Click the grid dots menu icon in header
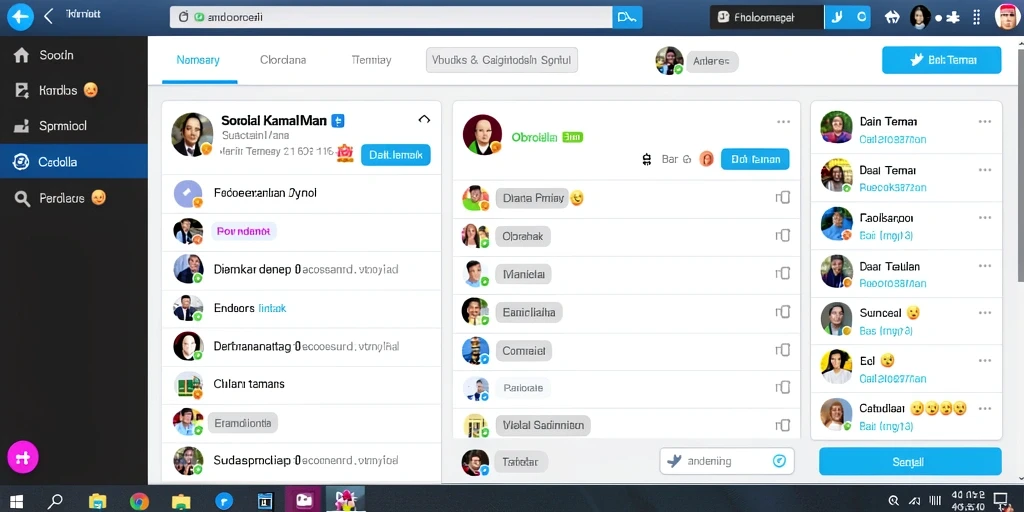 (x=977, y=17)
